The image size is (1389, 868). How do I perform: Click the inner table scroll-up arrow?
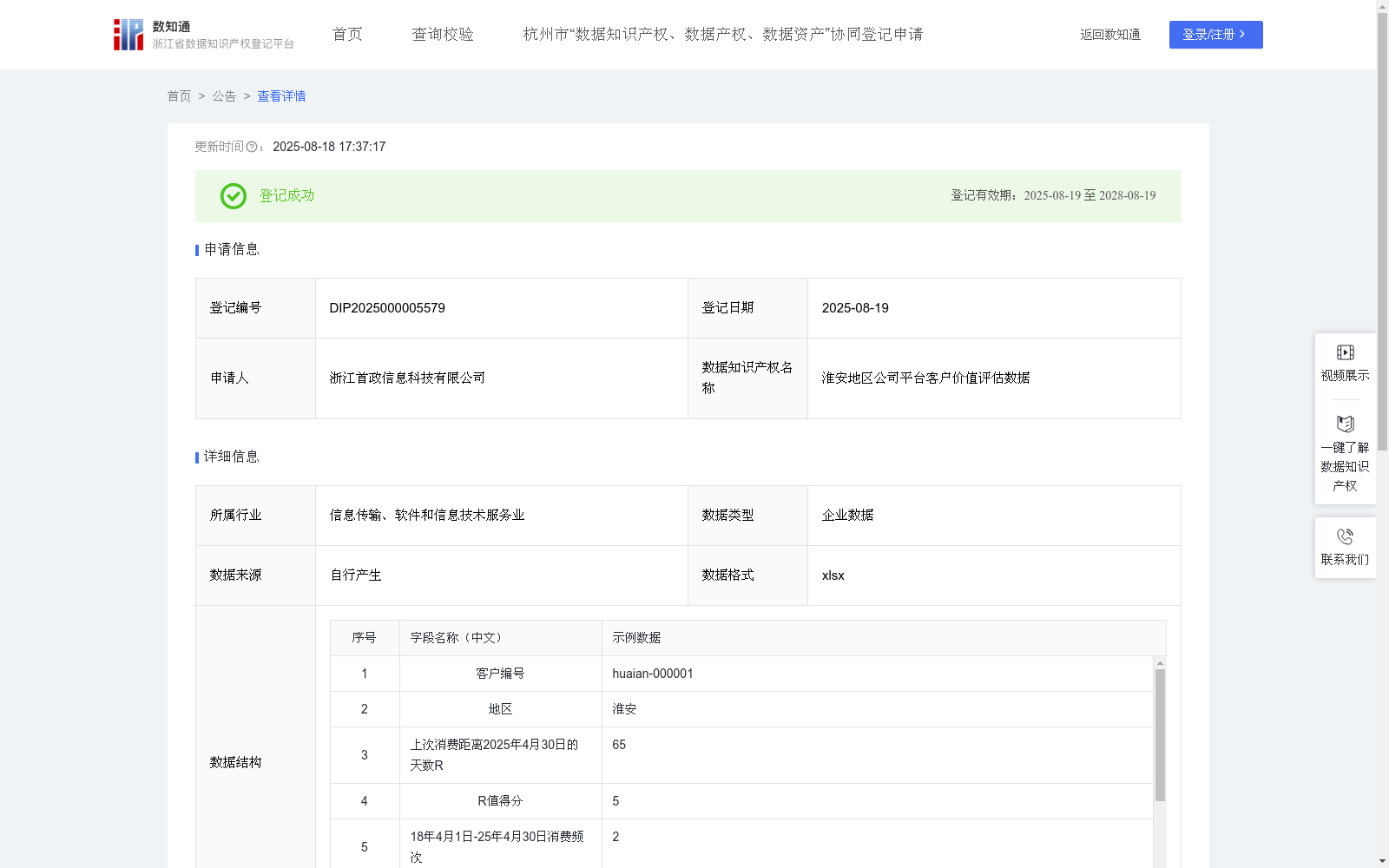point(1160,663)
